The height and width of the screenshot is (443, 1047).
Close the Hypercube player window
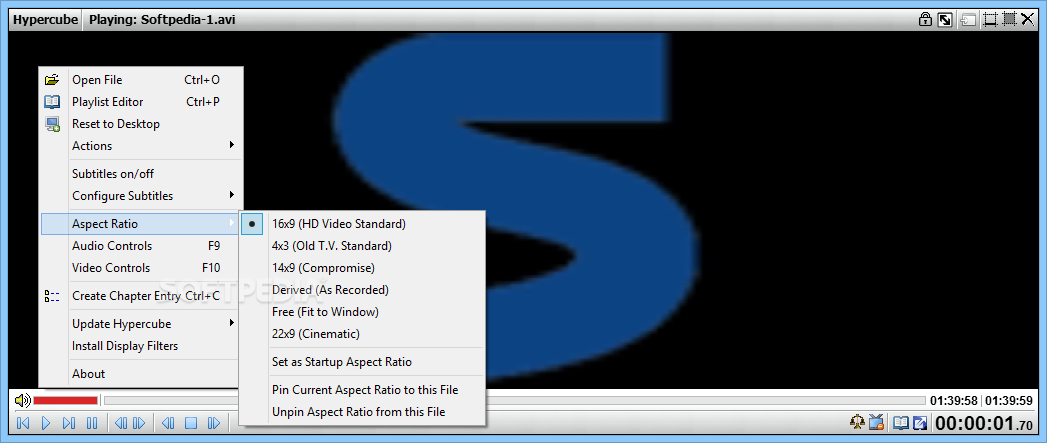(x=1028, y=19)
